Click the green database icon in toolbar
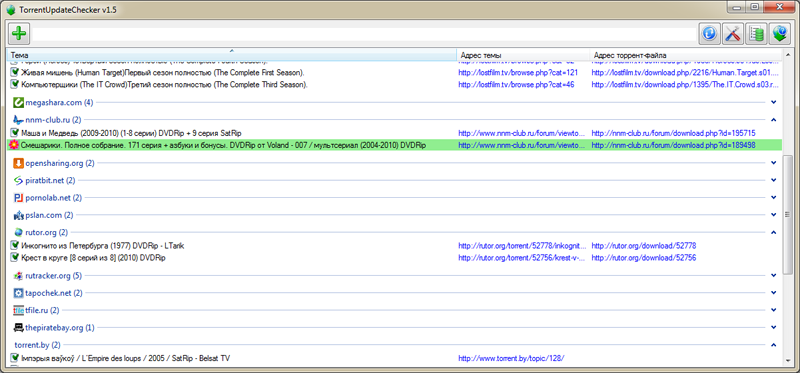The image size is (800, 373). coord(756,34)
